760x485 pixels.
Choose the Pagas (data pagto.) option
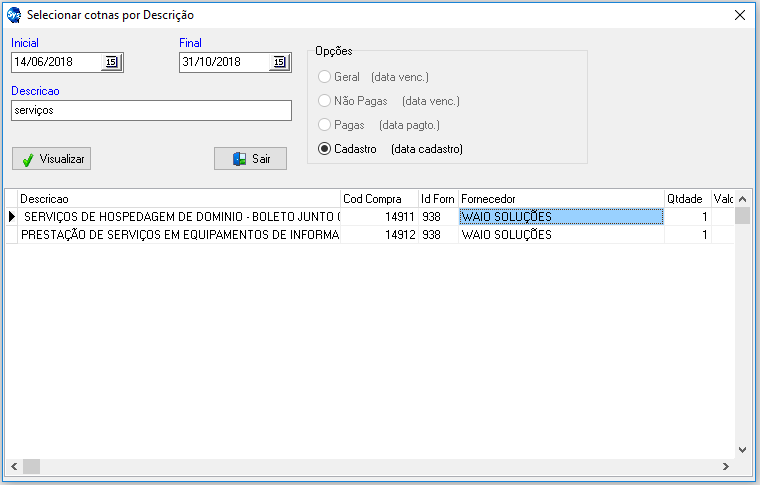(x=324, y=125)
